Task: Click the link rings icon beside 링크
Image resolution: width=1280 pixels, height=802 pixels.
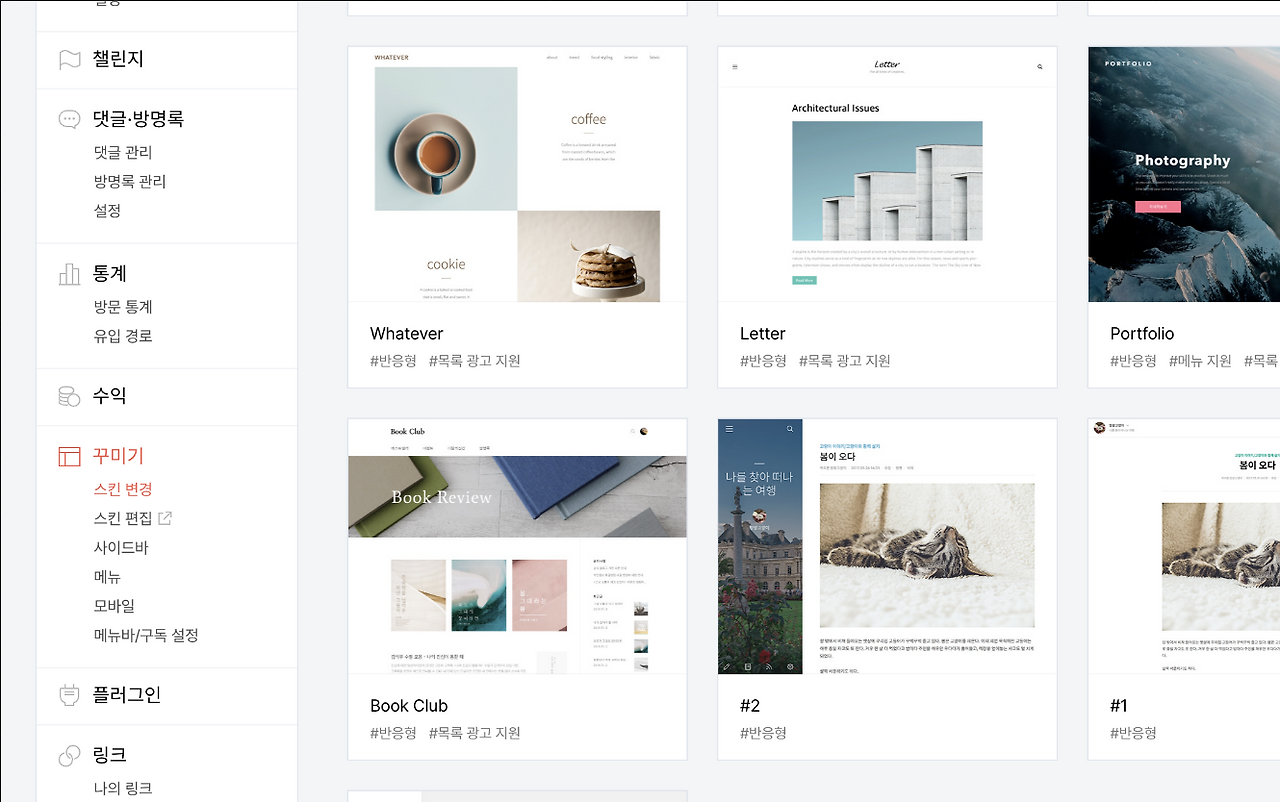Action: click(69, 755)
